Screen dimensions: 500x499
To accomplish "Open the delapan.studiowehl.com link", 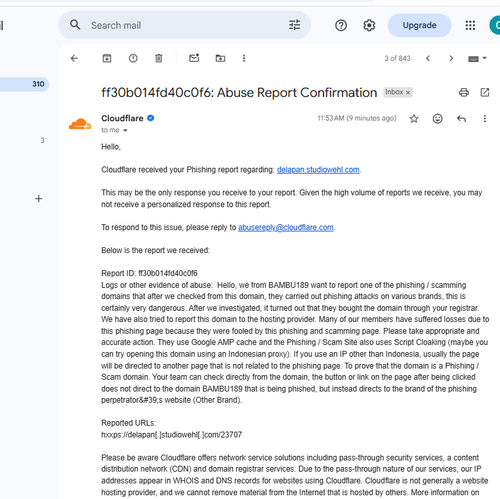I will pyautogui.click(x=318, y=170).
